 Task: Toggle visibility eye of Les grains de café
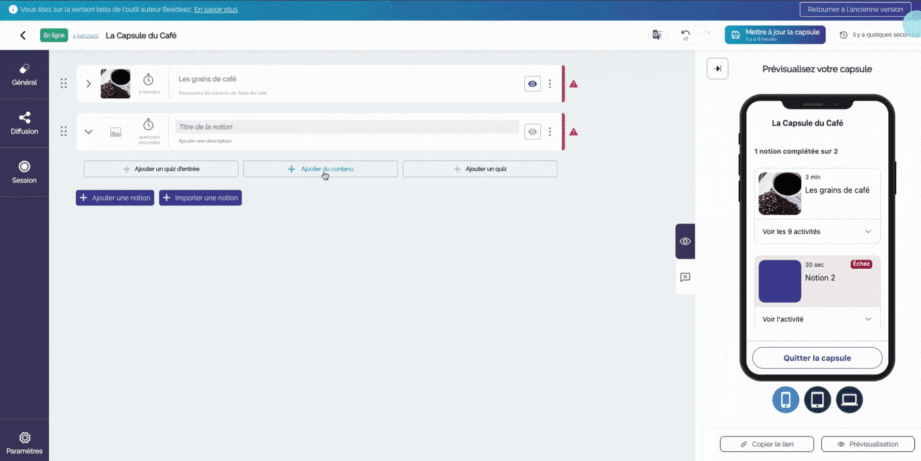click(x=532, y=84)
